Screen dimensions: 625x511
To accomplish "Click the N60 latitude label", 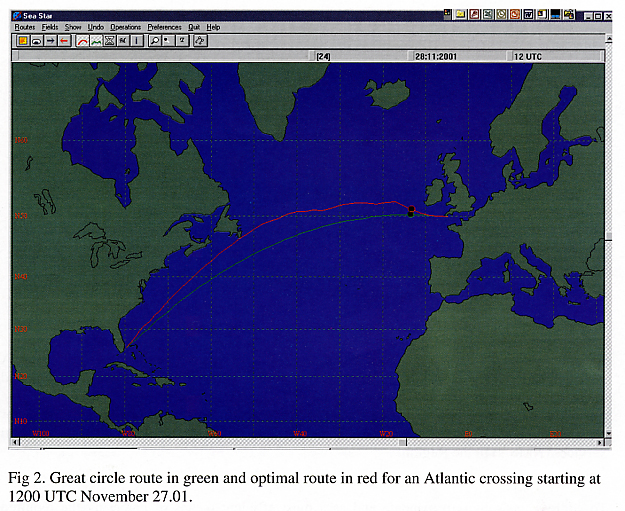I will 21,140.
